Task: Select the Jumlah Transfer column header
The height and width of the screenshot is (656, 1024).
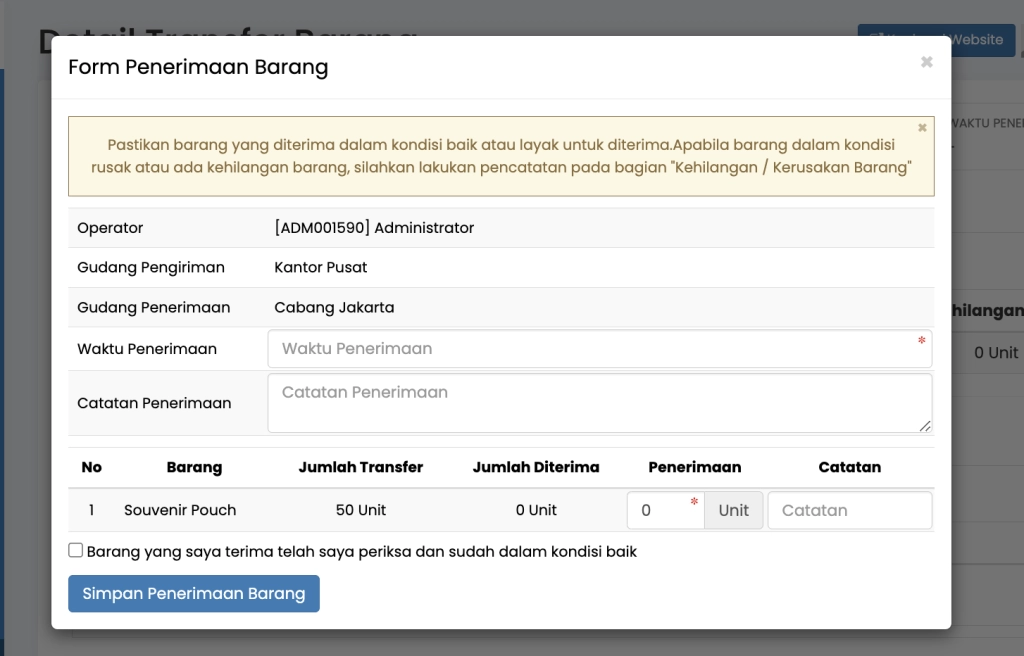Action: (x=360, y=467)
